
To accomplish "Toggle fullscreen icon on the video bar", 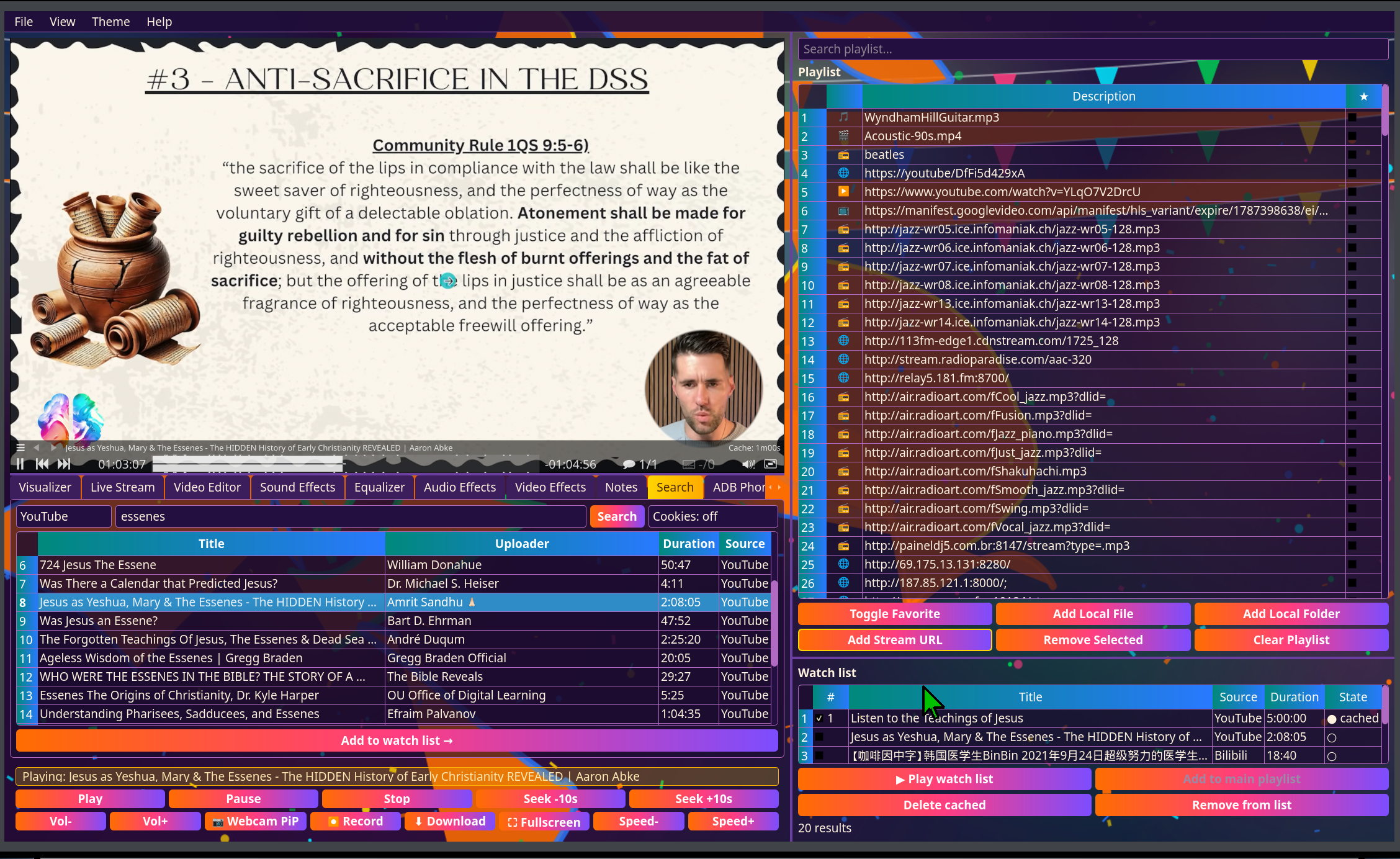I will coord(770,464).
